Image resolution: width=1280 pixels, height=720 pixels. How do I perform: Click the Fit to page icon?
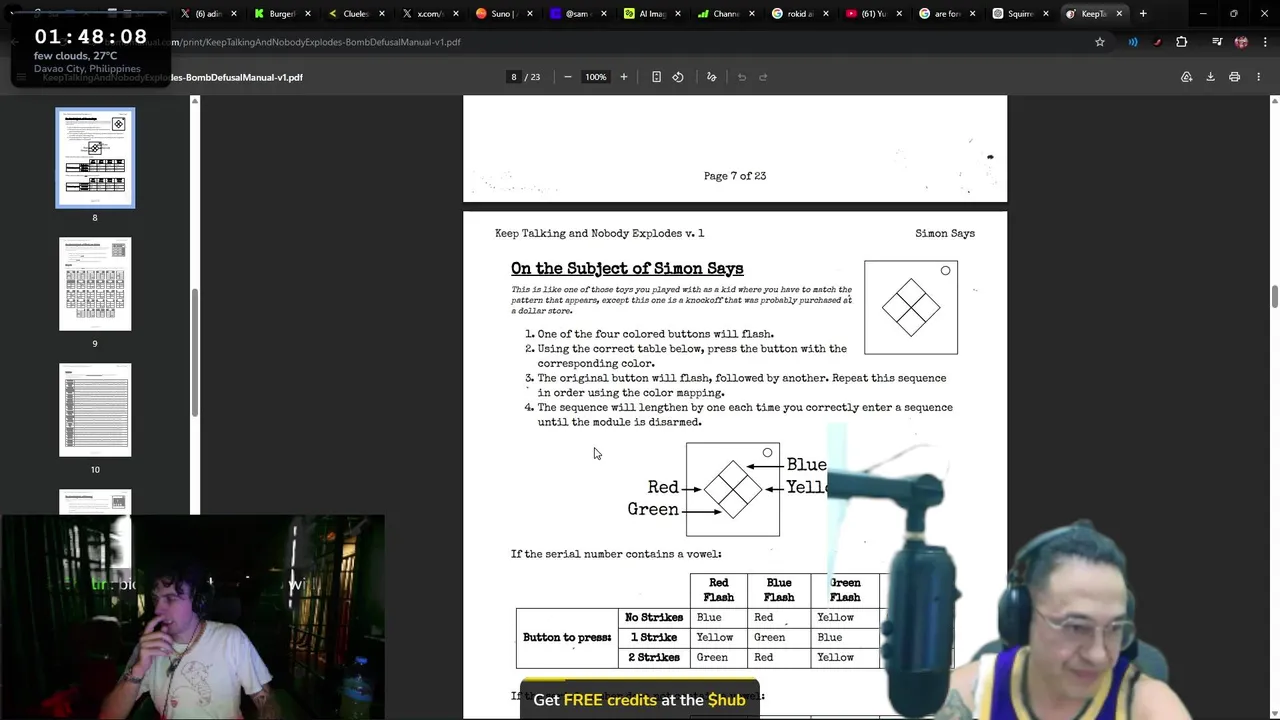tap(656, 77)
